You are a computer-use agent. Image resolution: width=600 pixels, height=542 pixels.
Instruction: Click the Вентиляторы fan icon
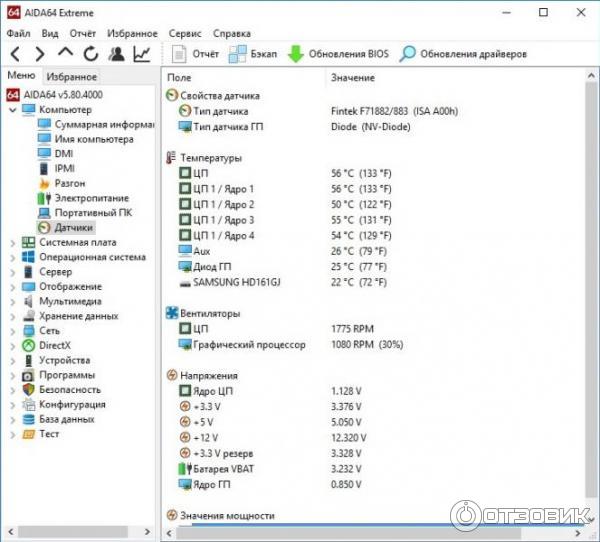(172, 313)
